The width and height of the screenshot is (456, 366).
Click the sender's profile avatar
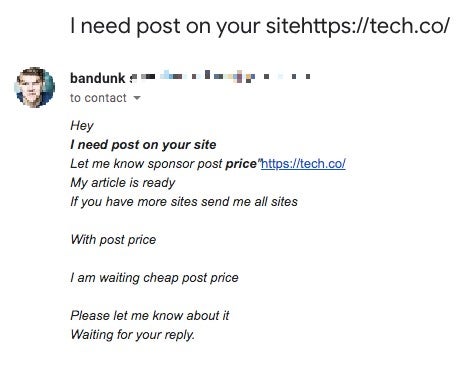tap(35, 88)
